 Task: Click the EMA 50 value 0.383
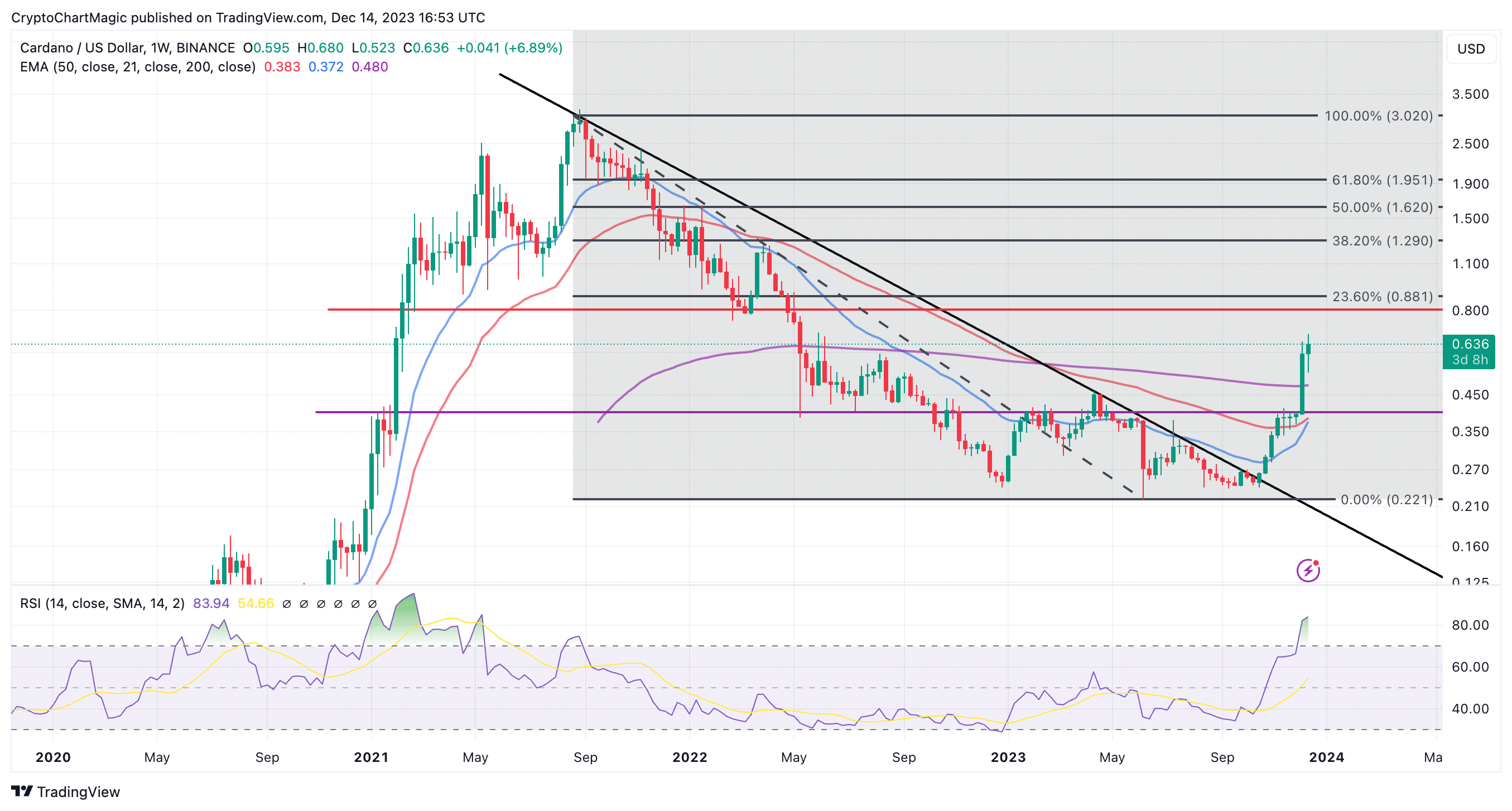click(282, 67)
